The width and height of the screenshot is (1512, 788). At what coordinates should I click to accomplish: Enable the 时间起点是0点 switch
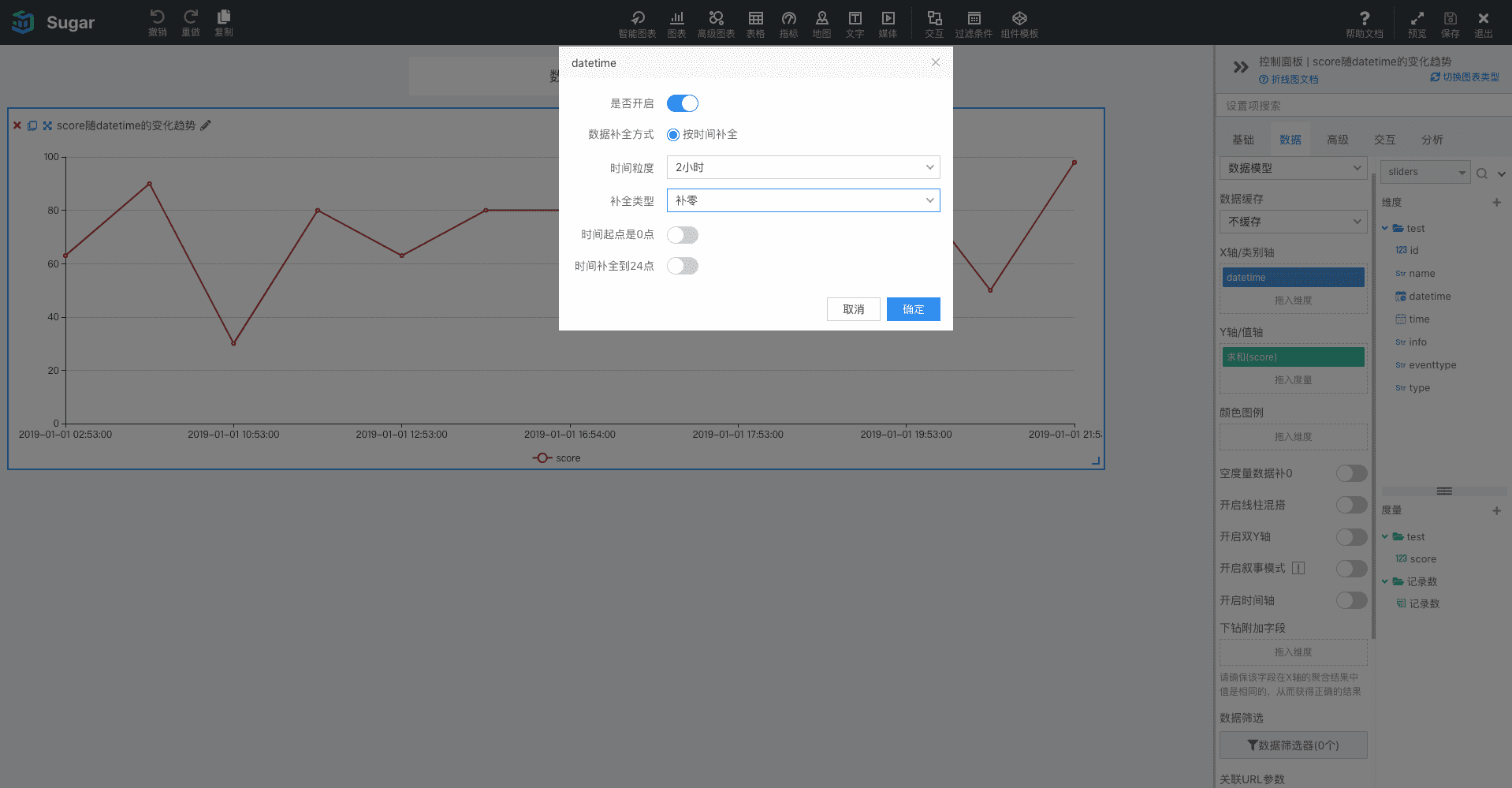click(x=683, y=235)
